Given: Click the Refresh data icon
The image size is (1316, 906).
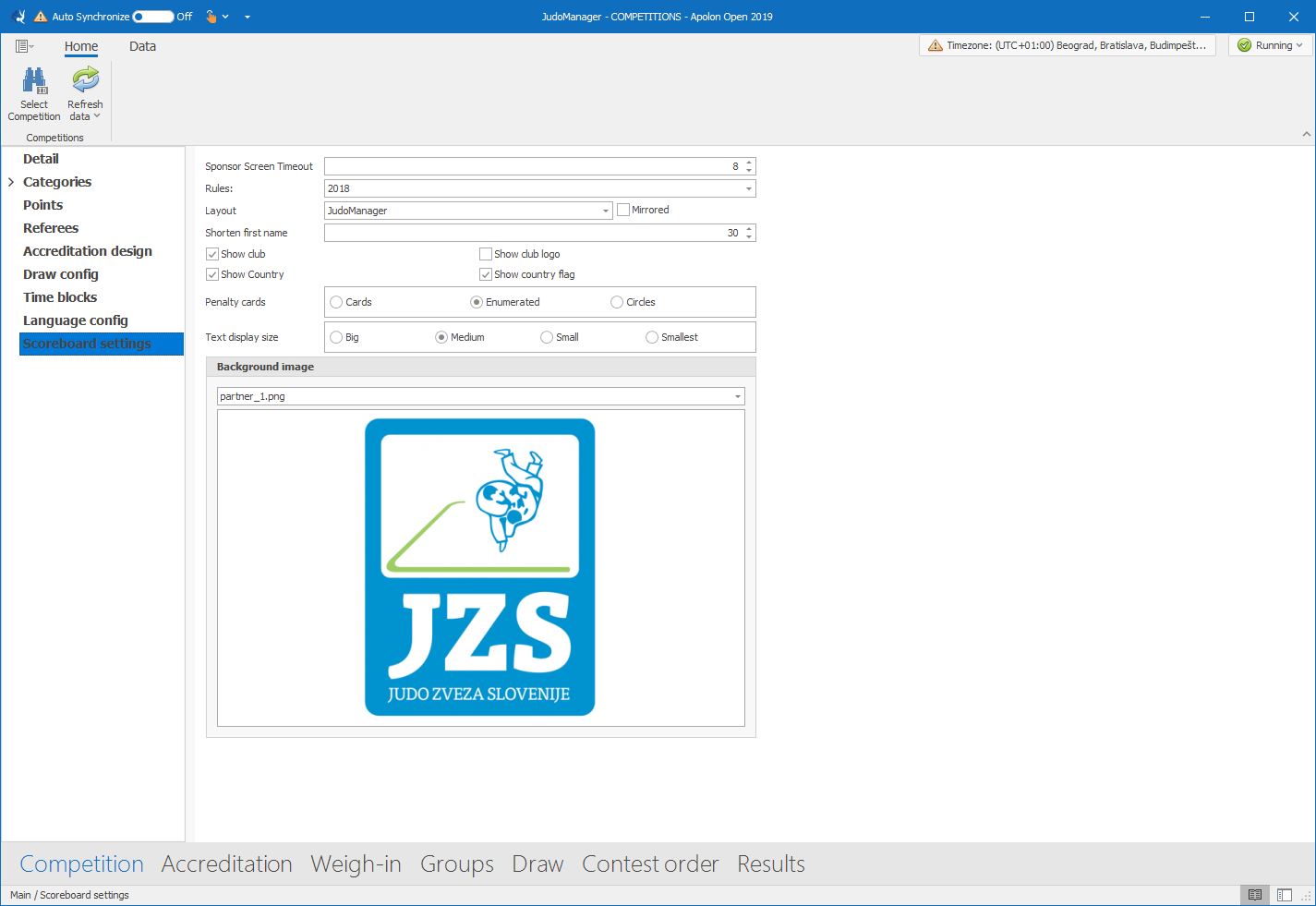Looking at the screenshot, I should tap(85, 80).
